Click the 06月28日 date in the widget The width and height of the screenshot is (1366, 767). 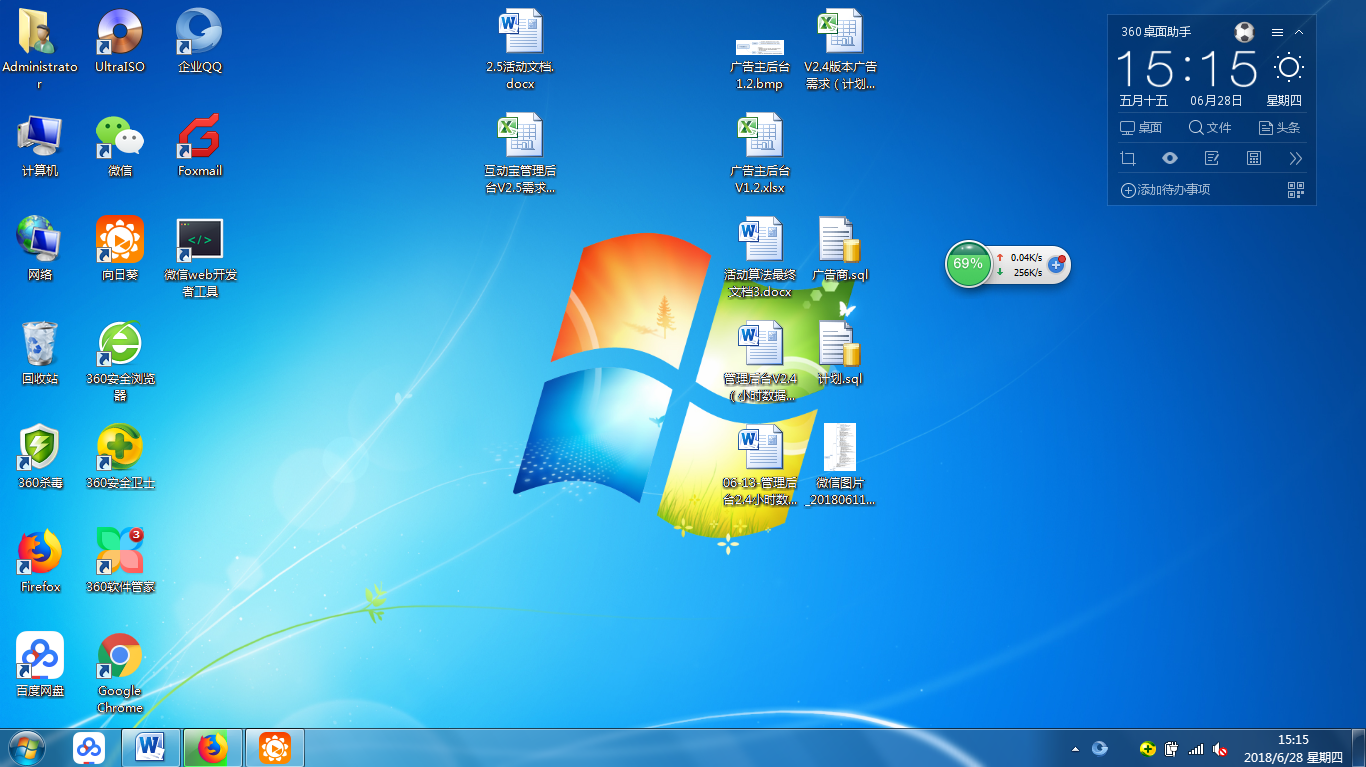1216,101
